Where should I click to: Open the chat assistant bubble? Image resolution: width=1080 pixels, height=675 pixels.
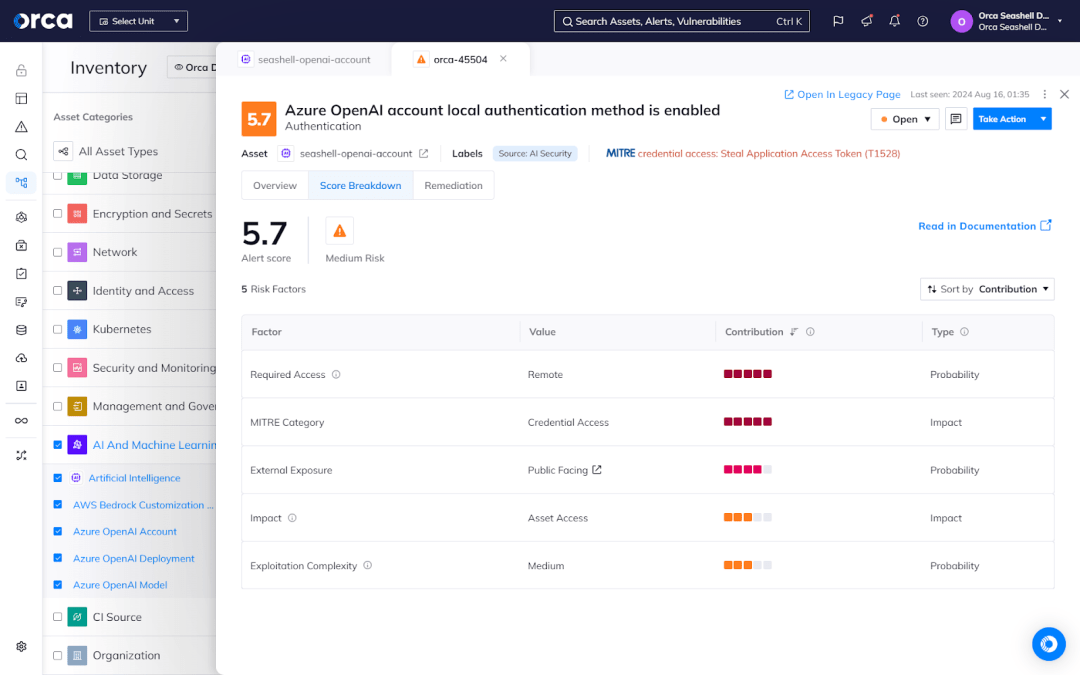(x=1049, y=644)
